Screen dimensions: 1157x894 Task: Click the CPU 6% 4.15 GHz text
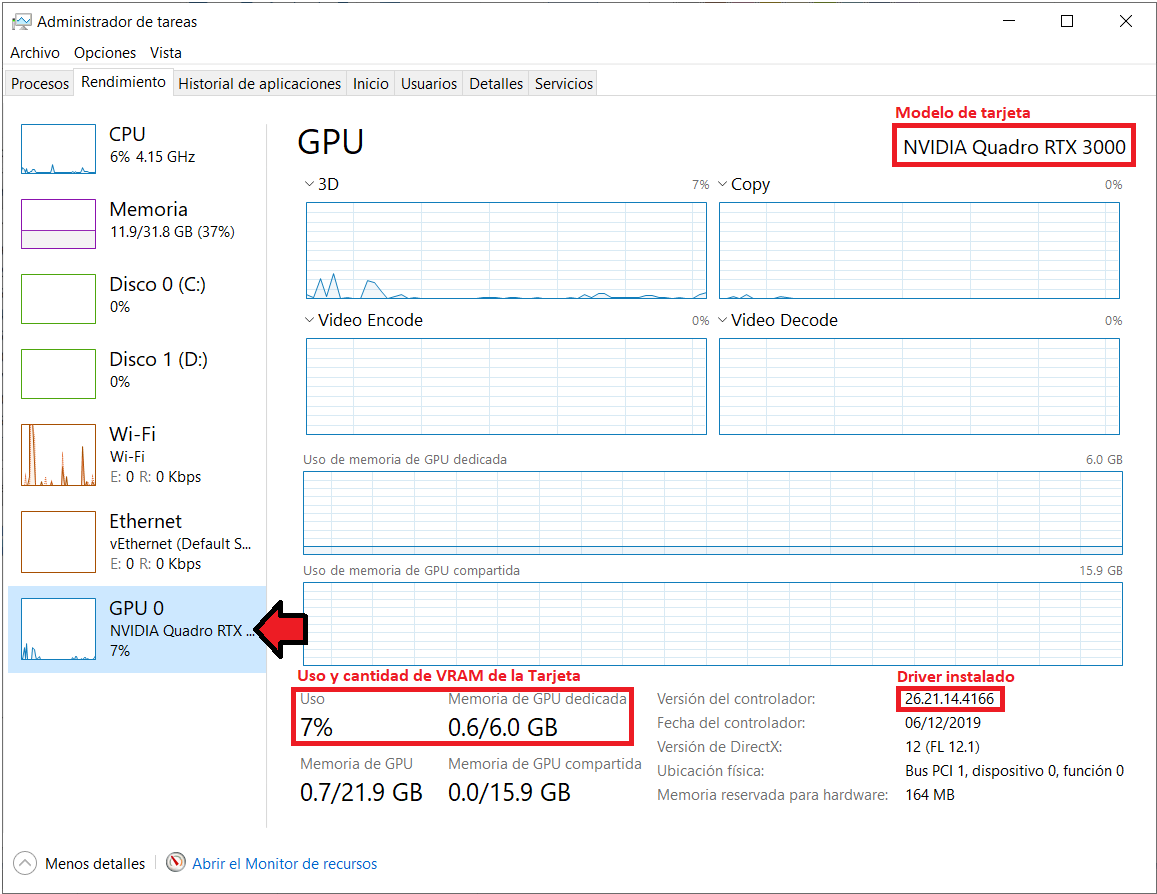[x=153, y=156]
